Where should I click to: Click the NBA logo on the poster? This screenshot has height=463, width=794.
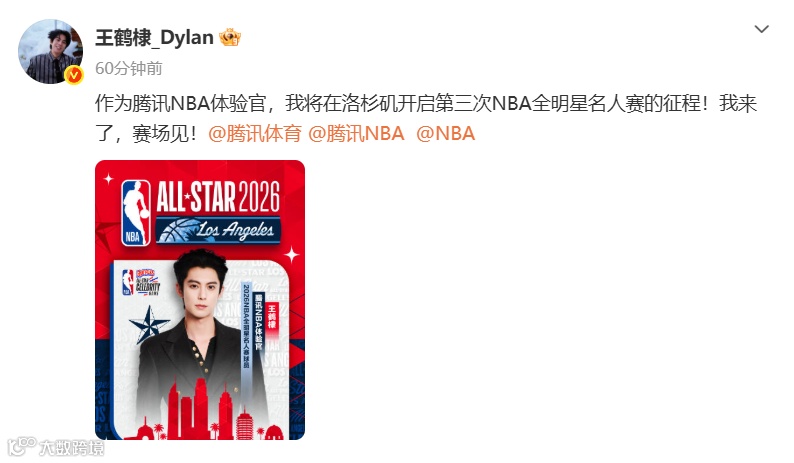[x=136, y=213]
